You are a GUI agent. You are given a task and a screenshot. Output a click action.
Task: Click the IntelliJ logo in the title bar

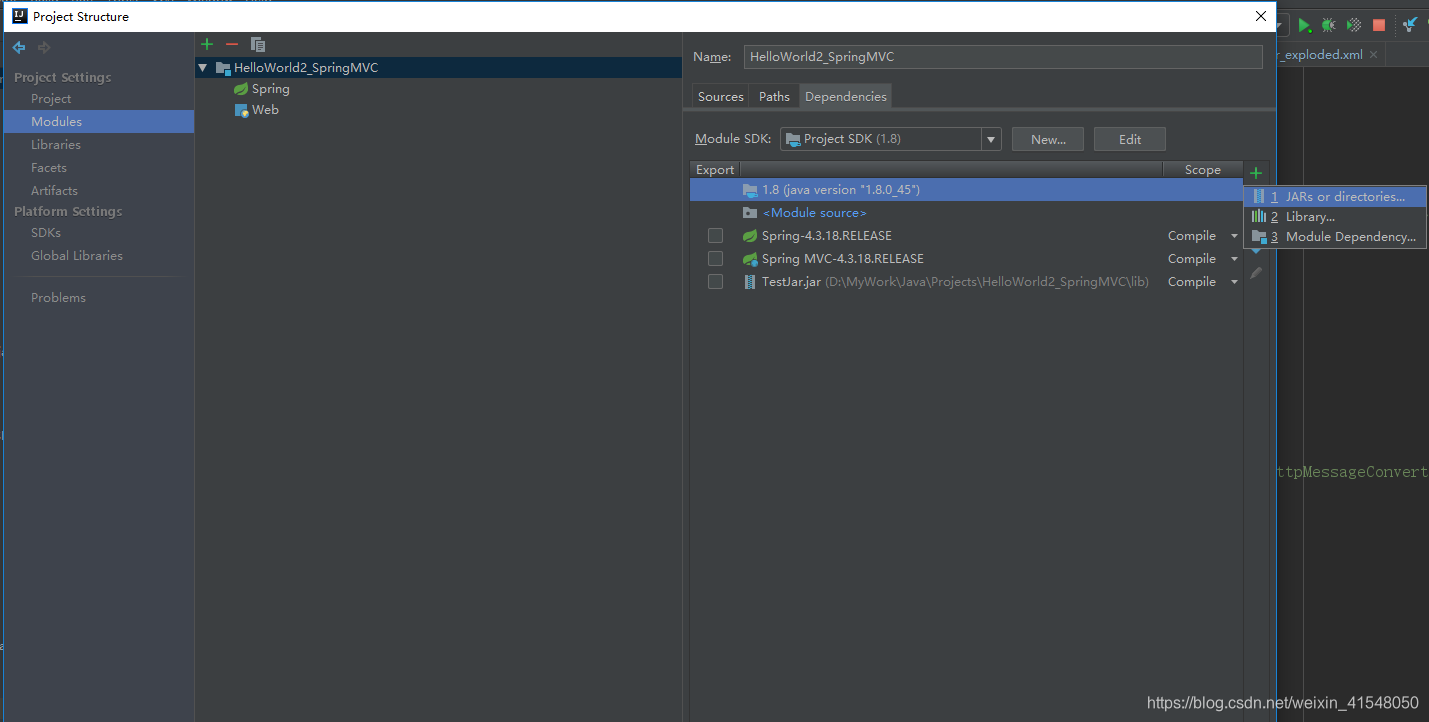tap(19, 16)
